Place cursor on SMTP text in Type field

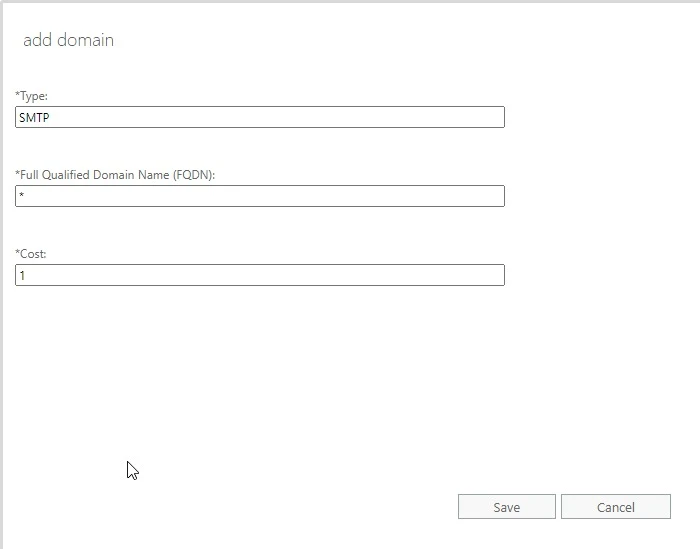tap(35, 117)
